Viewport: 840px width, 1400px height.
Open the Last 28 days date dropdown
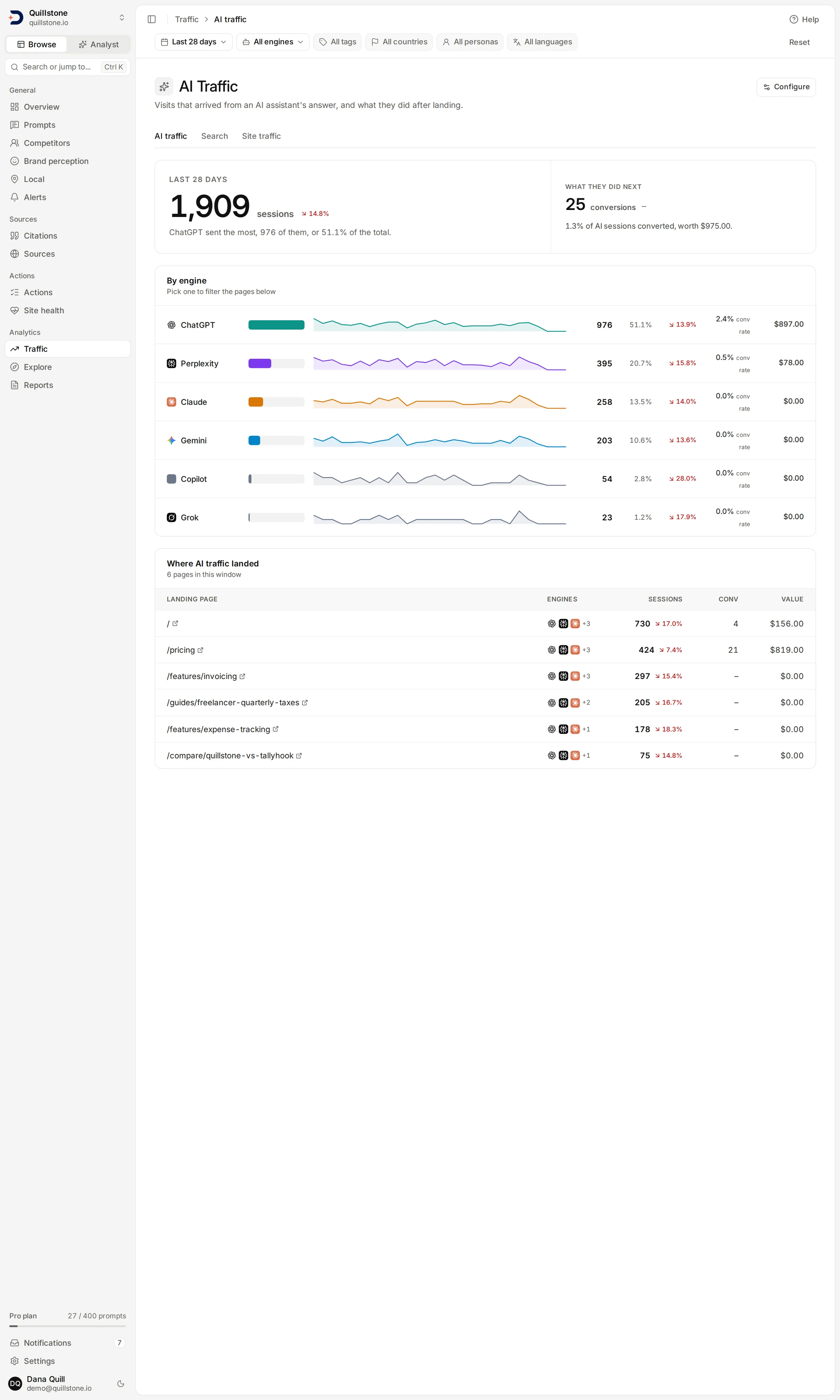coord(194,42)
